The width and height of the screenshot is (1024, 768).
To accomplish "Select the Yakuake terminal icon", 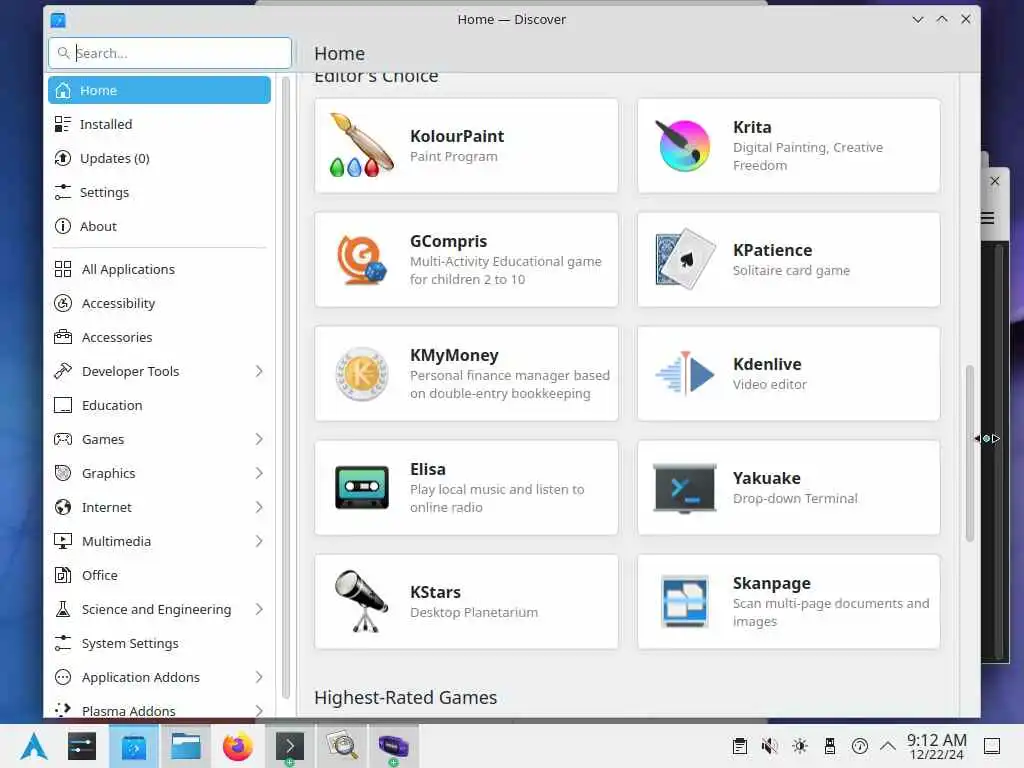I will click(x=684, y=488).
